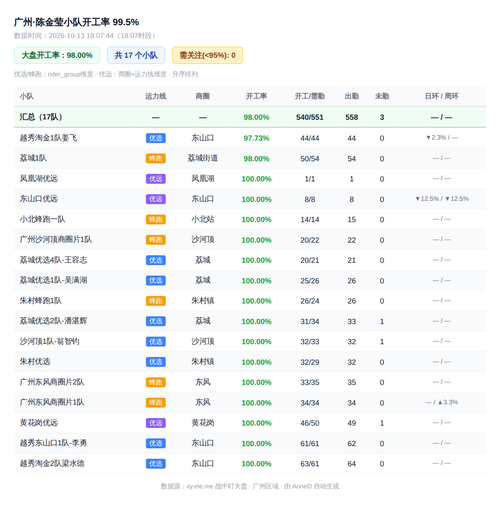
Task: Select team name 广州东风商圈片1队
Action: pos(52,402)
